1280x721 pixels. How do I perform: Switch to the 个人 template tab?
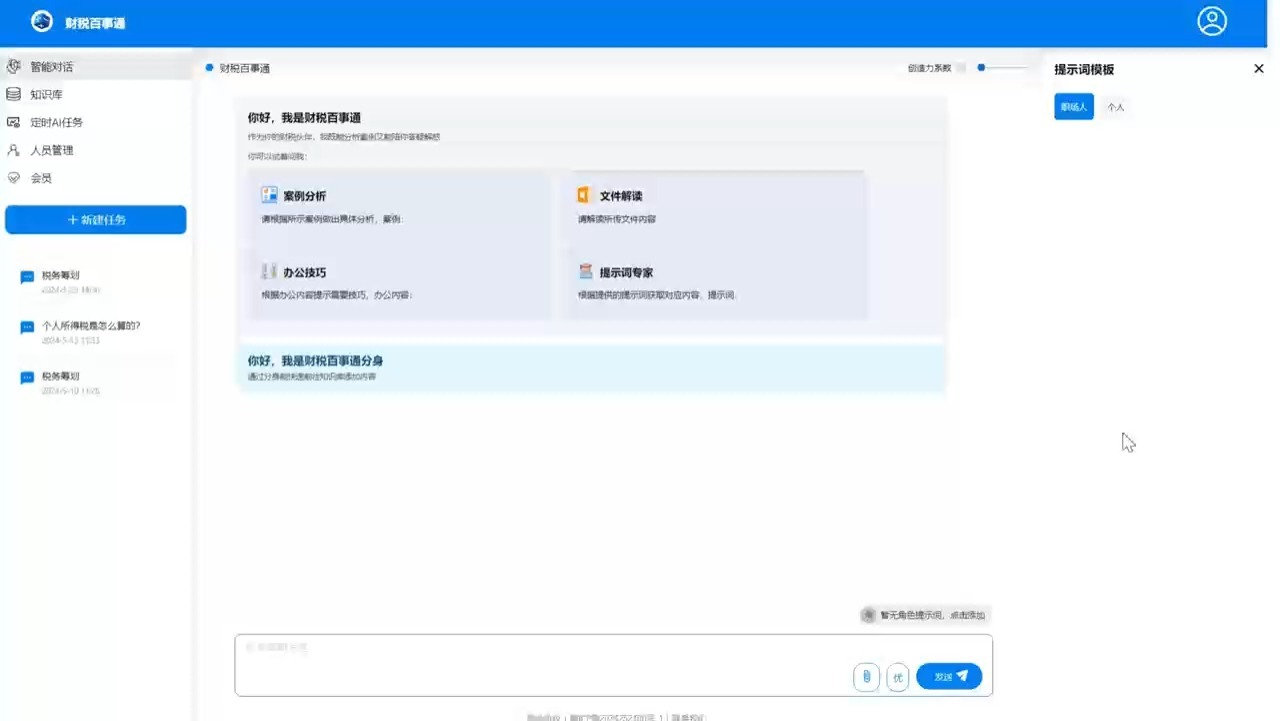pos(1115,107)
